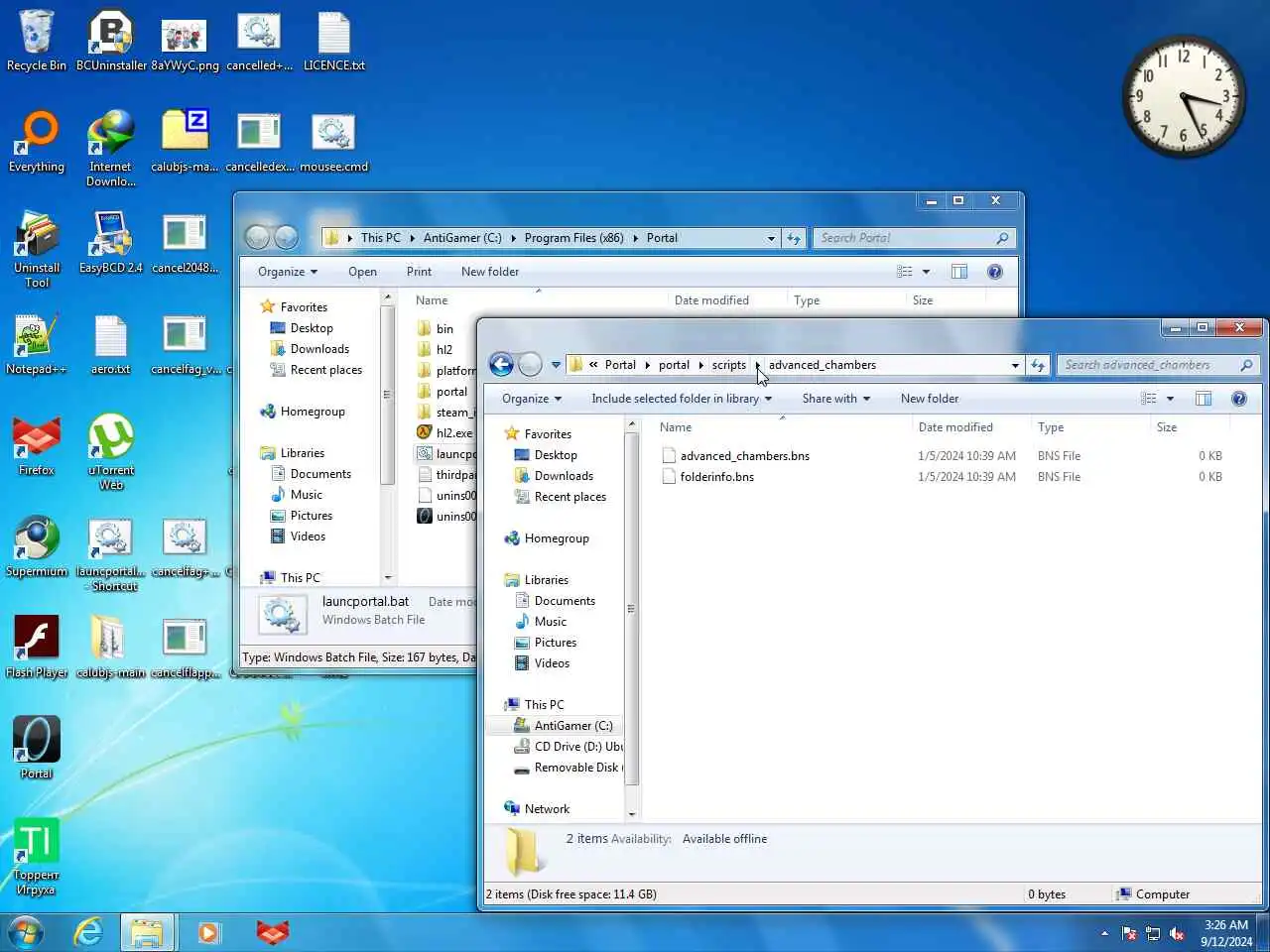The image size is (1270, 952).
Task: Sort by Date modified in advanced_chambers window
Action: 955,427
